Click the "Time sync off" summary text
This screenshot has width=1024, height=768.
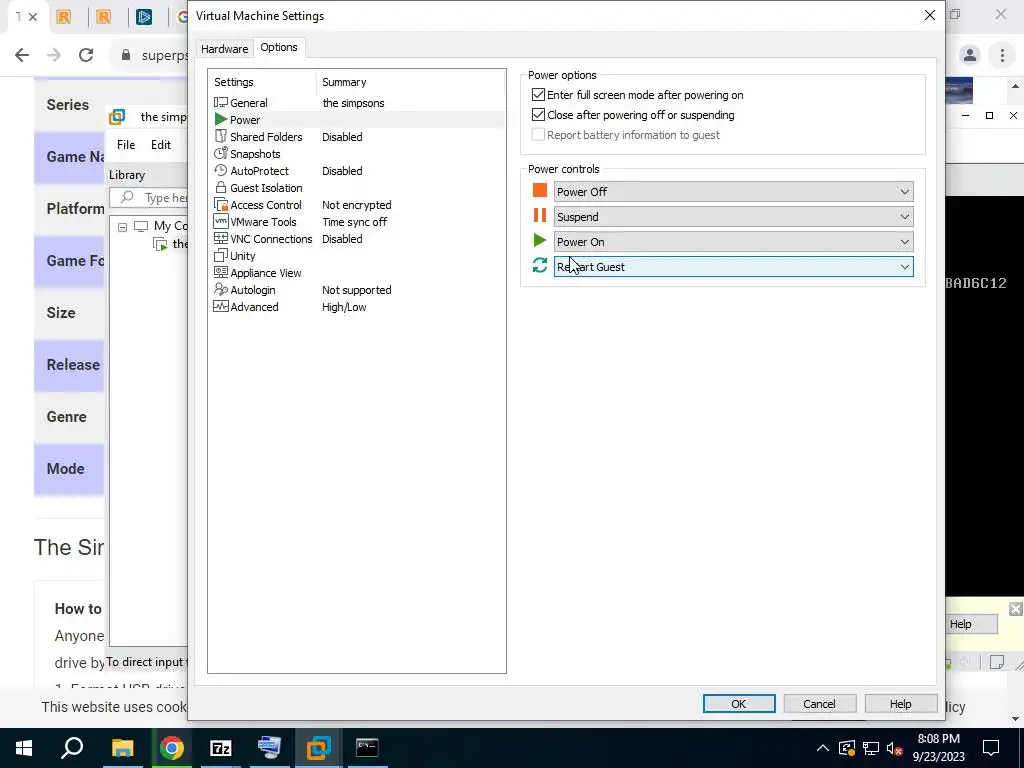(x=355, y=221)
